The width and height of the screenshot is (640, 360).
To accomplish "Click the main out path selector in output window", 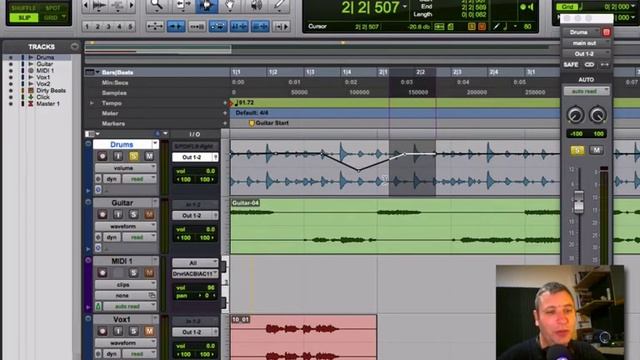I will [586, 43].
